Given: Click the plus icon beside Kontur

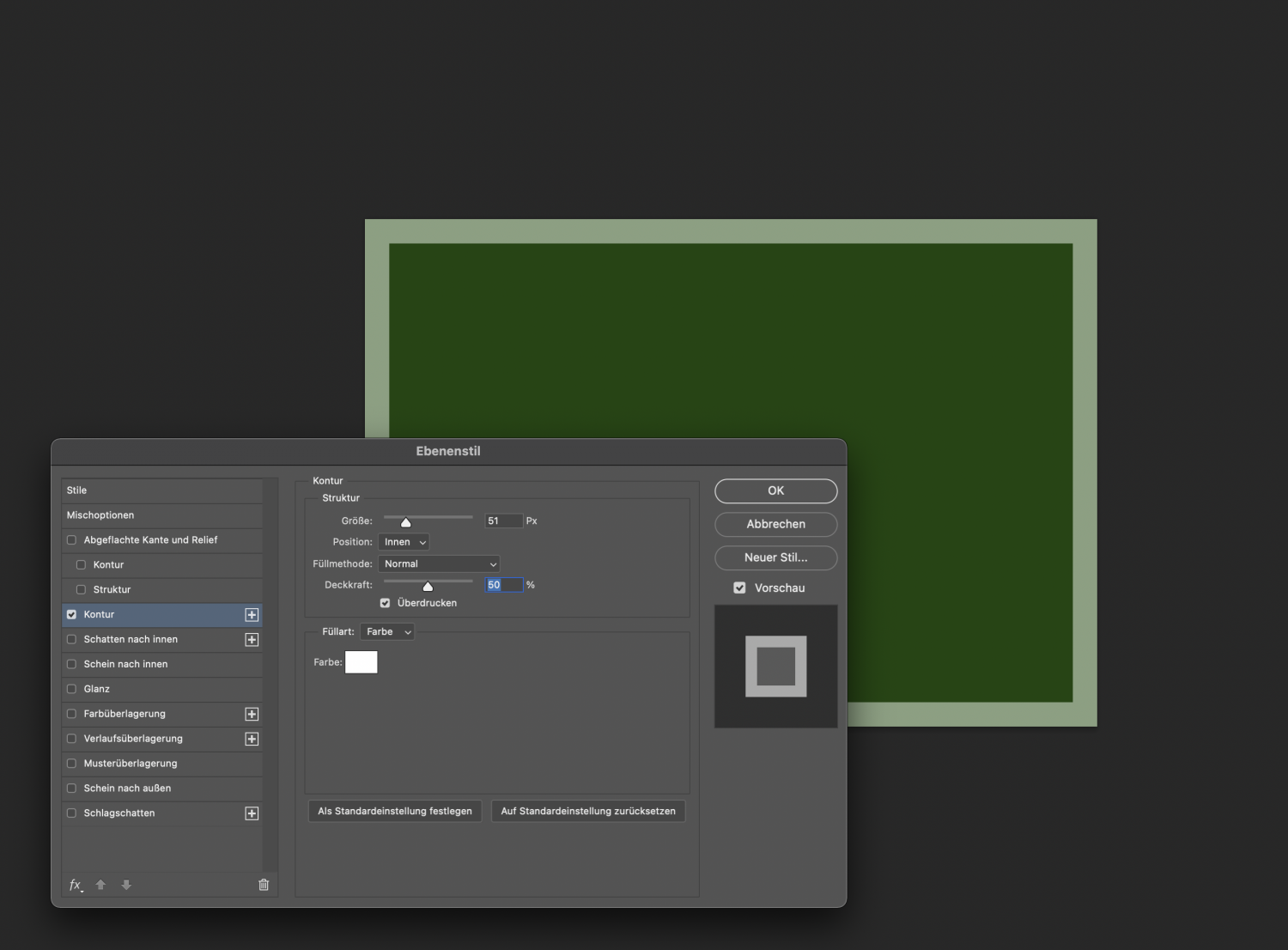Looking at the screenshot, I should click(252, 615).
